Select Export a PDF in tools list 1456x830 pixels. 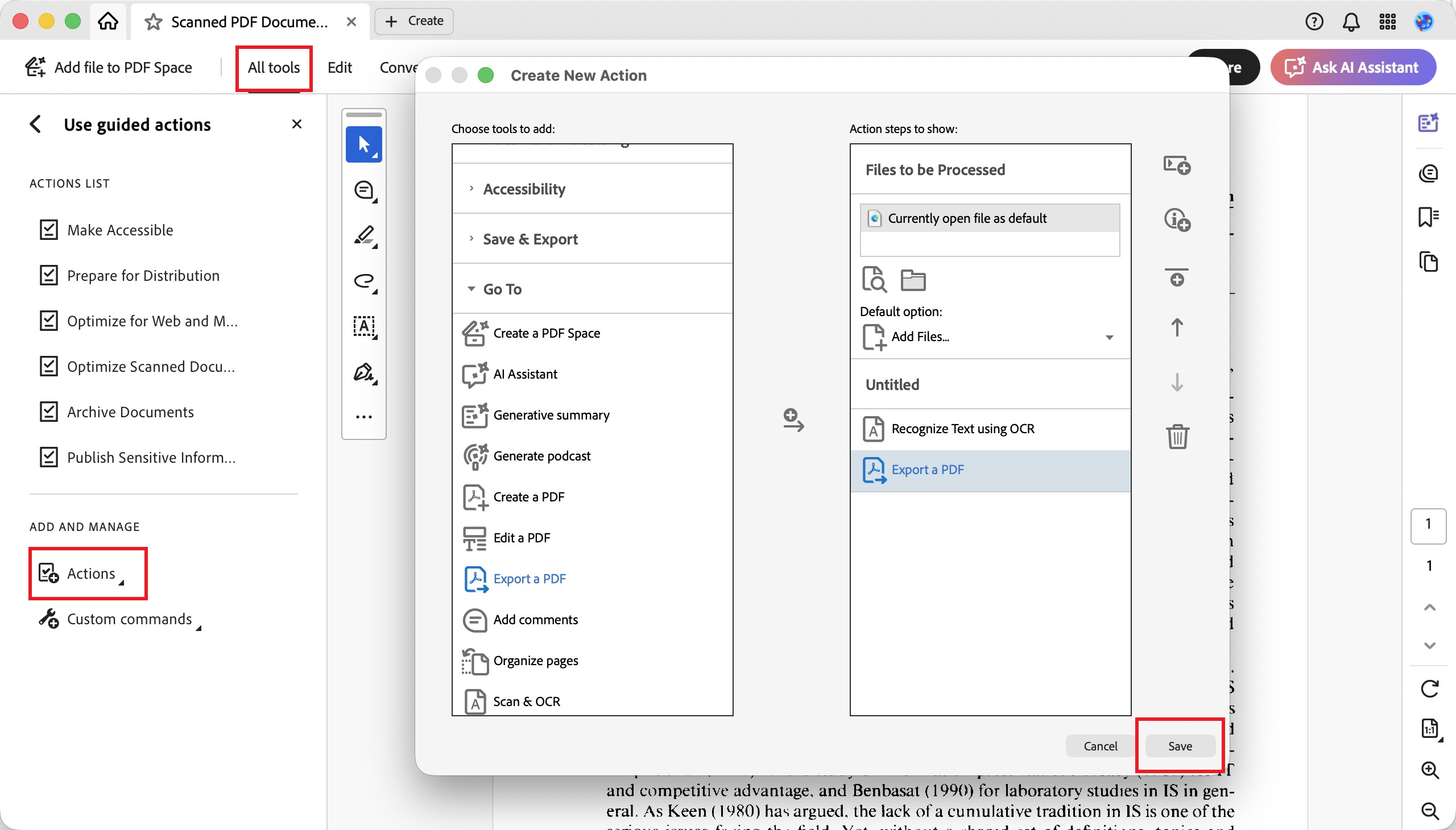point(592,579)
